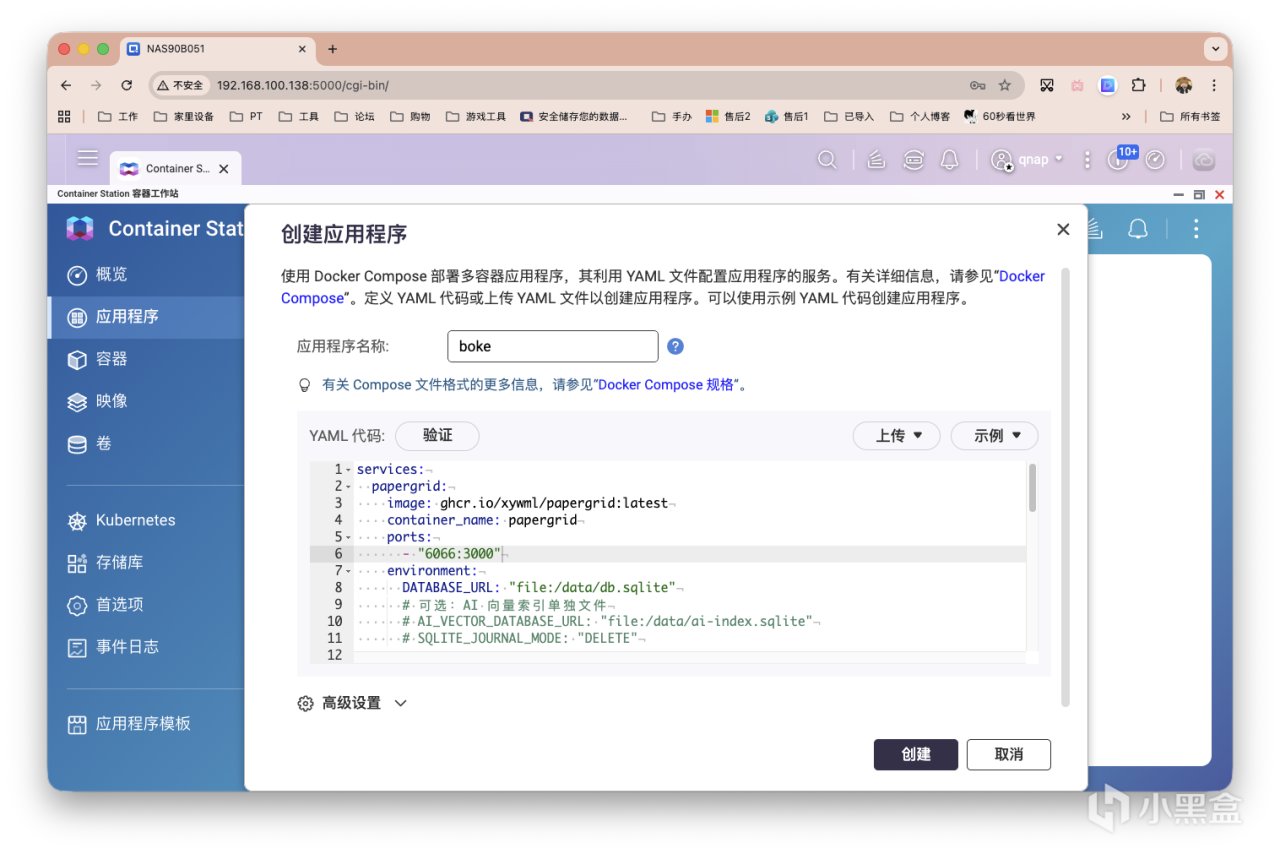Reload the browser page
This screenshot has width=1280, height=854.
point(126,85)
